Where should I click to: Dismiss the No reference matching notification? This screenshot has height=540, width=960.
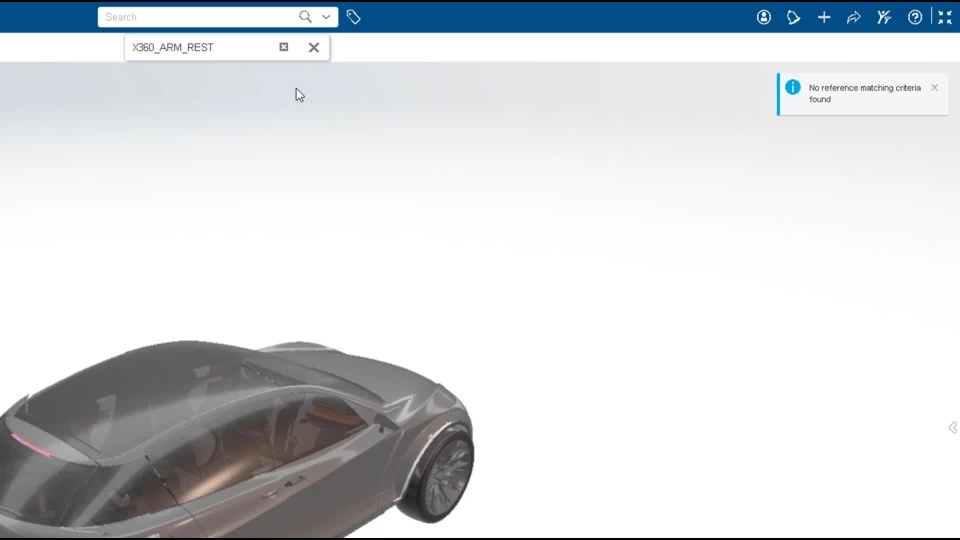tap(934, 88)
